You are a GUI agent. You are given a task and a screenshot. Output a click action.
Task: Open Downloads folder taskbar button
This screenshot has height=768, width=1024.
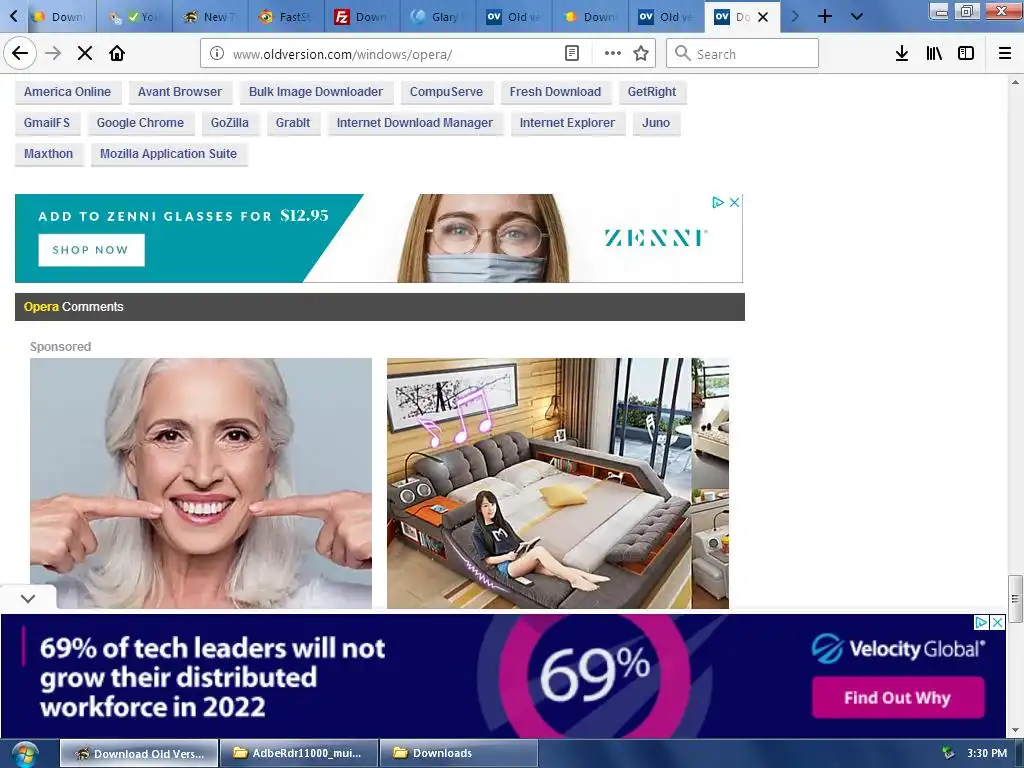tap(458, 754)
